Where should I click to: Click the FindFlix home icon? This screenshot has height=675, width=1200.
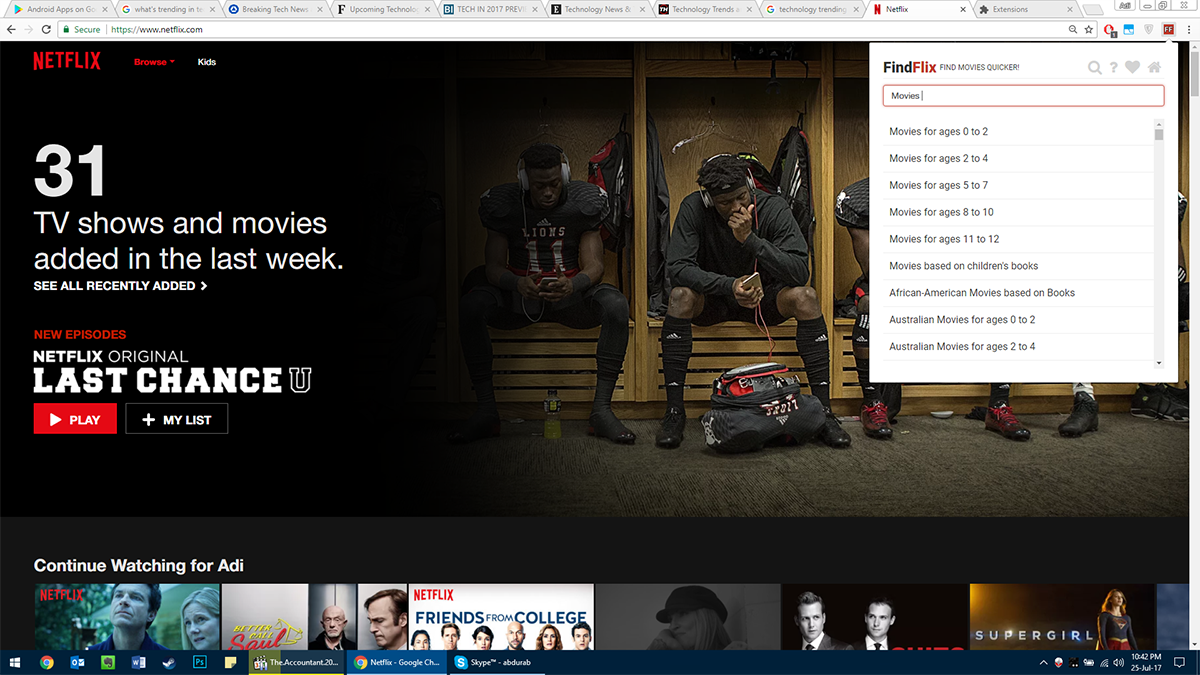tap(1155, 67)
